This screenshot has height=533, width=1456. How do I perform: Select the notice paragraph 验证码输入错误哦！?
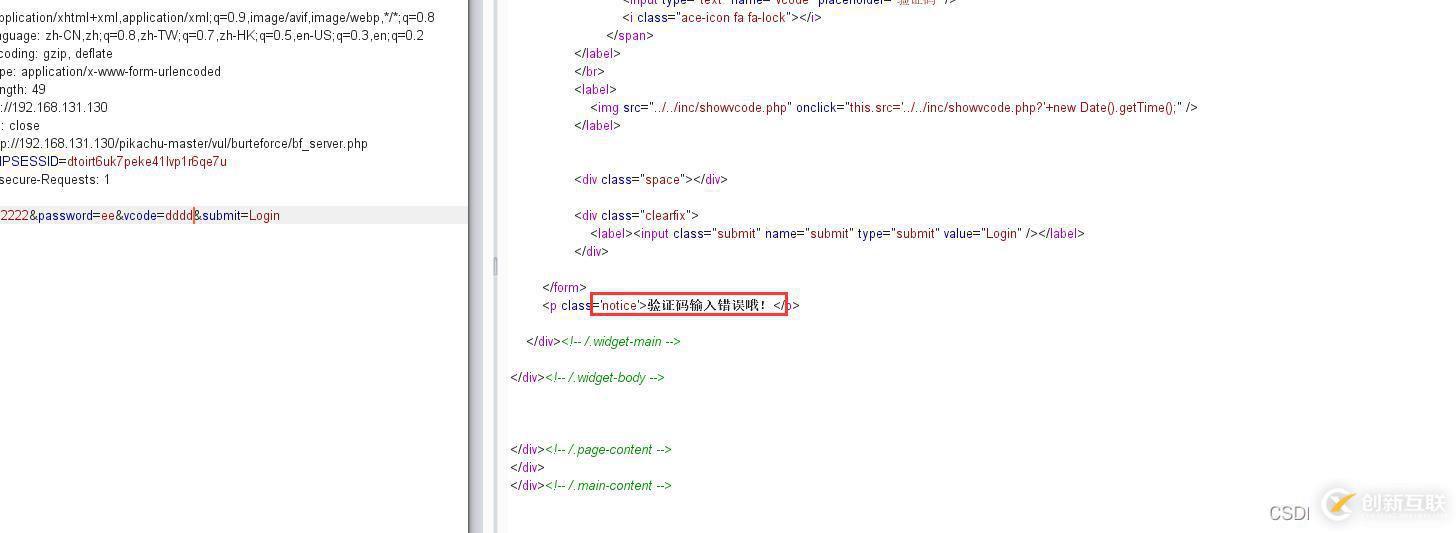(x=671, y=306)
